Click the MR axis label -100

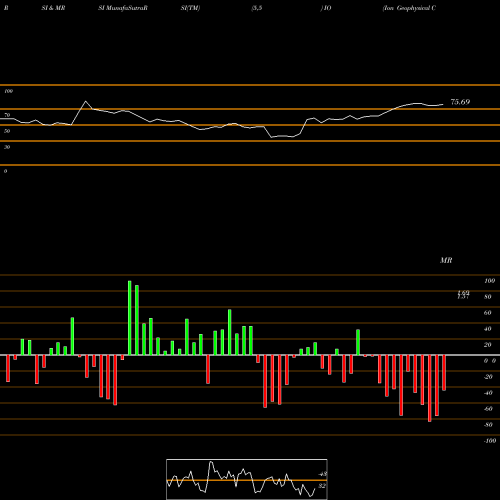point(490,441)
